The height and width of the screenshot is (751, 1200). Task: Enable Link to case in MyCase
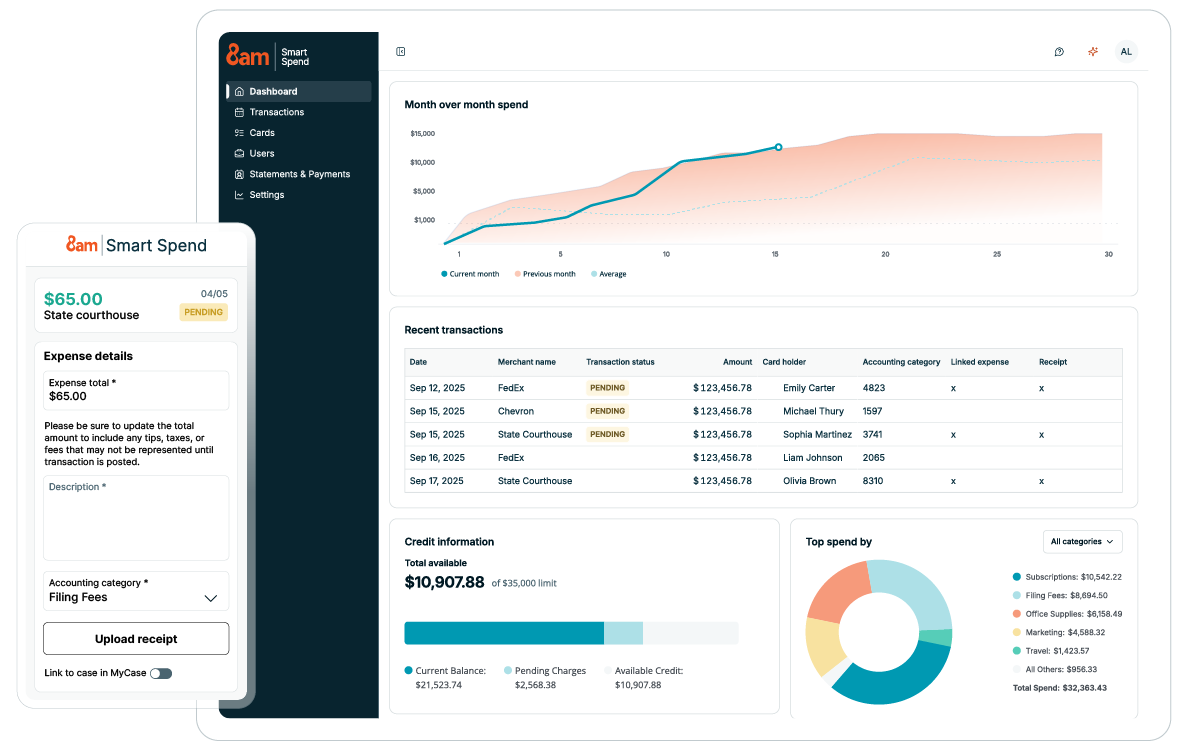coord(161,673)
